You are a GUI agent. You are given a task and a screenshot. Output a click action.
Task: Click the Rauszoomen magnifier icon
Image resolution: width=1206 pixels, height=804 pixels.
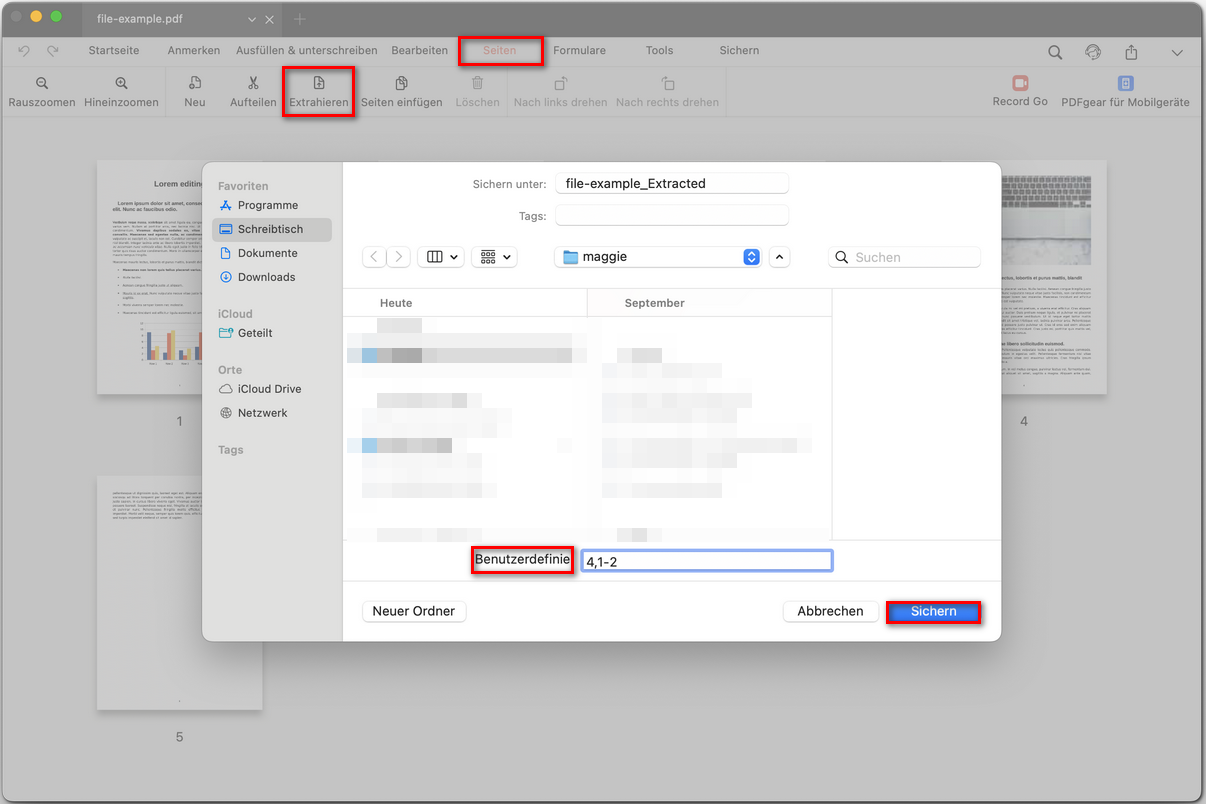pos(42,84)
